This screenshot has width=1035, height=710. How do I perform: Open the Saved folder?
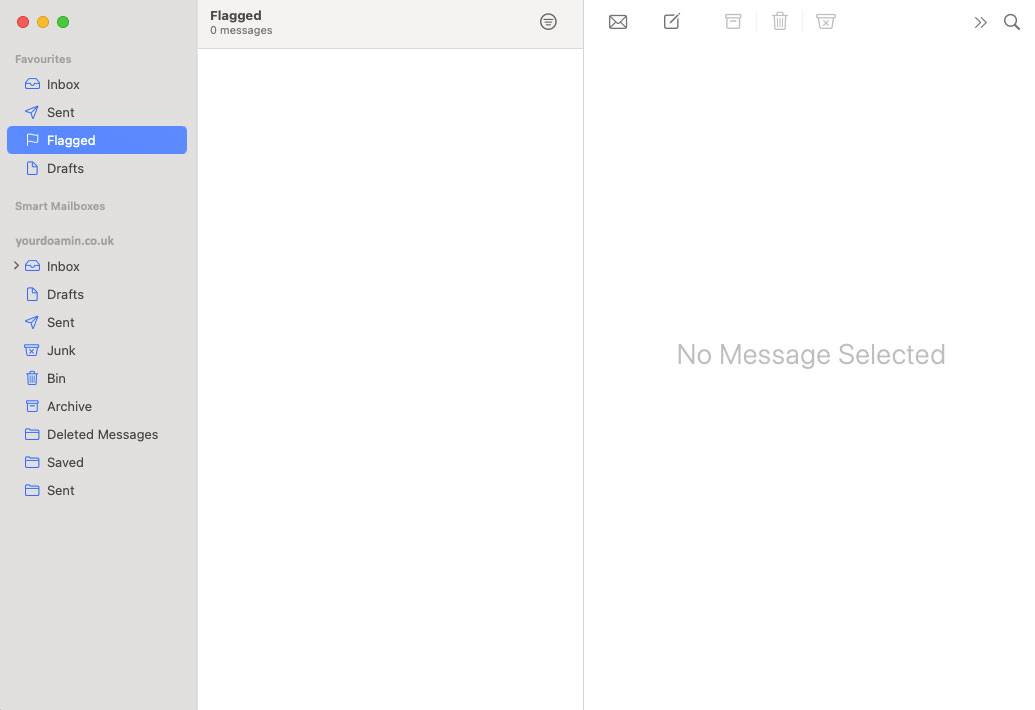[x=97, y=463]
